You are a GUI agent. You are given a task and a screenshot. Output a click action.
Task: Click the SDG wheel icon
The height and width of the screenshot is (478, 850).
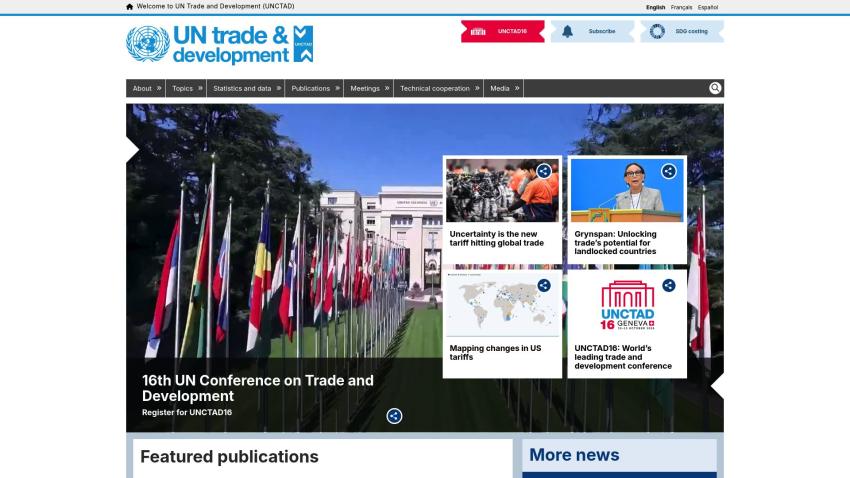tap(657, 31)
